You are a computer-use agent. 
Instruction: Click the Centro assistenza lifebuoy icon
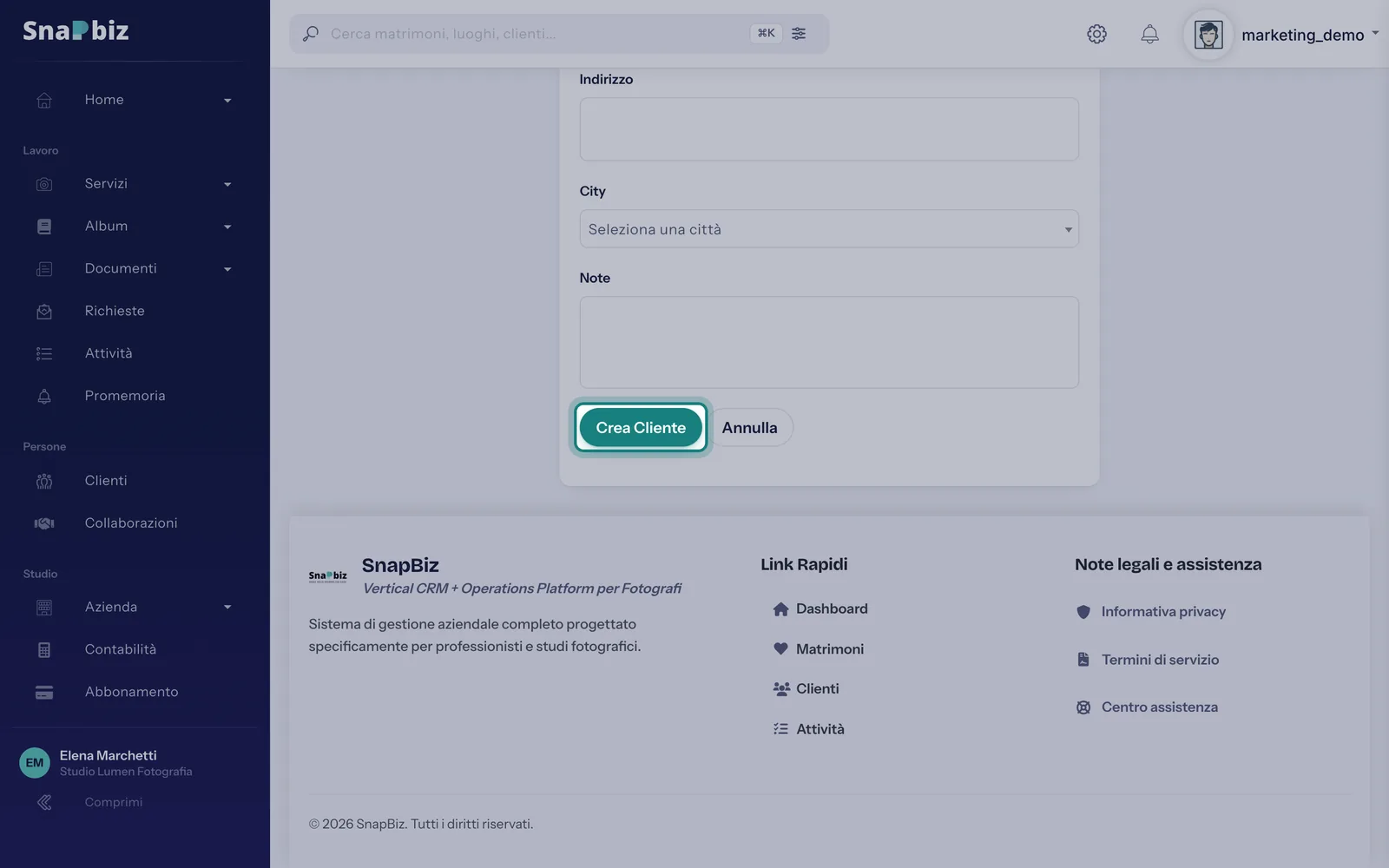click(x=1083, y=707)
